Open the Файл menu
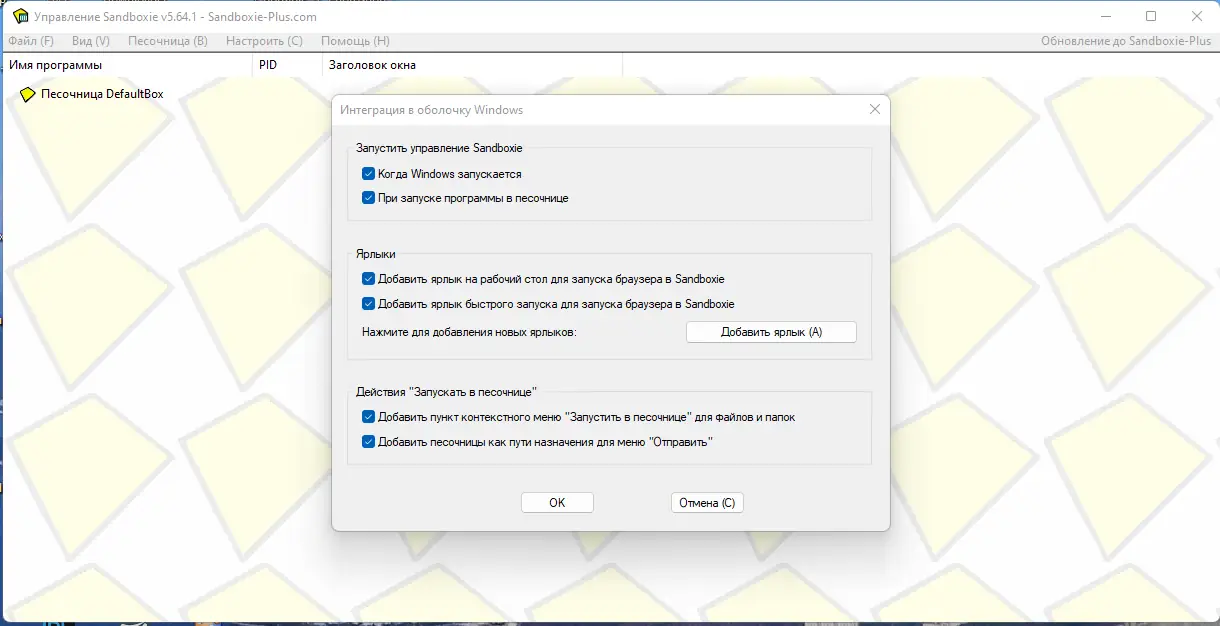 (31, 41)
